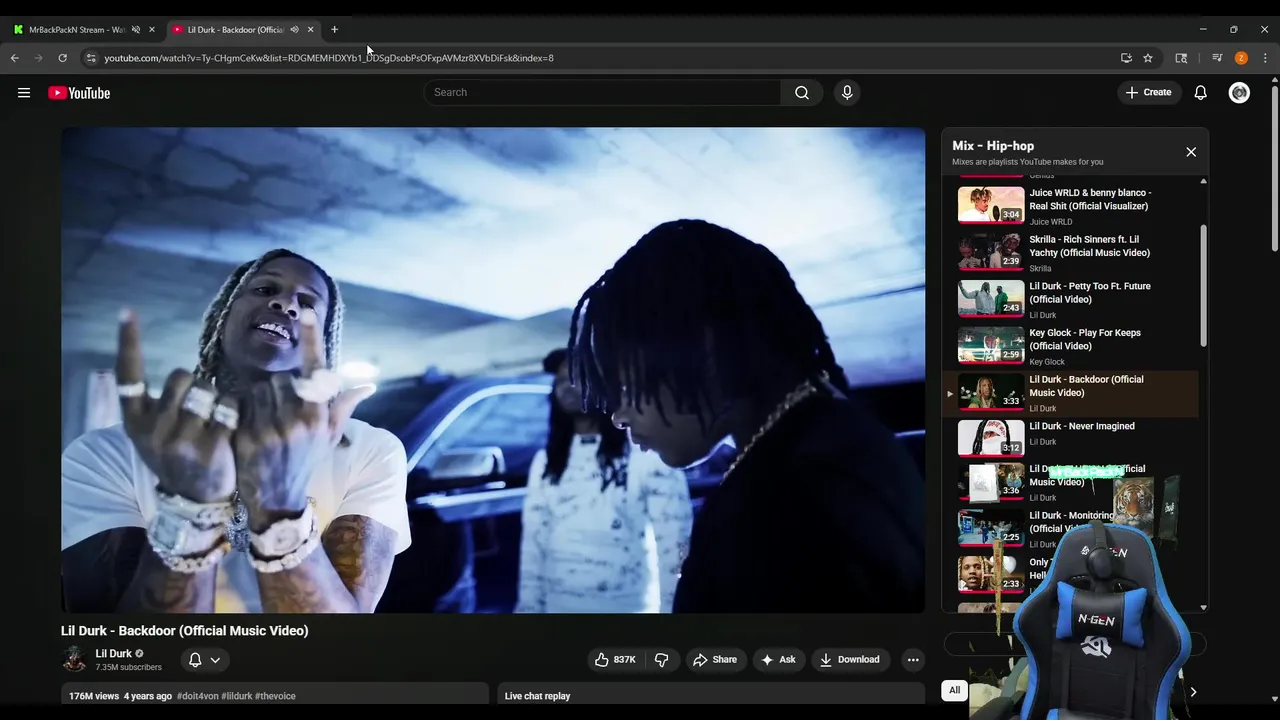1280x720 pixels.
Task: Click the Create button
Action: (x=1148, y=92)
